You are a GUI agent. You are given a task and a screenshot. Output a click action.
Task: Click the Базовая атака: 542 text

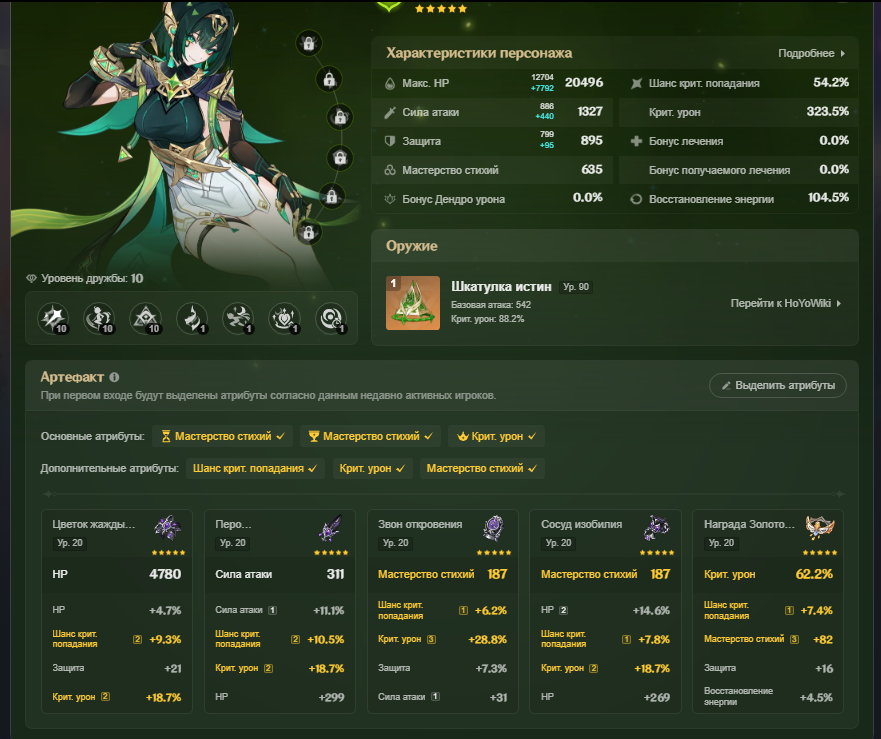[x=491, y=305]
